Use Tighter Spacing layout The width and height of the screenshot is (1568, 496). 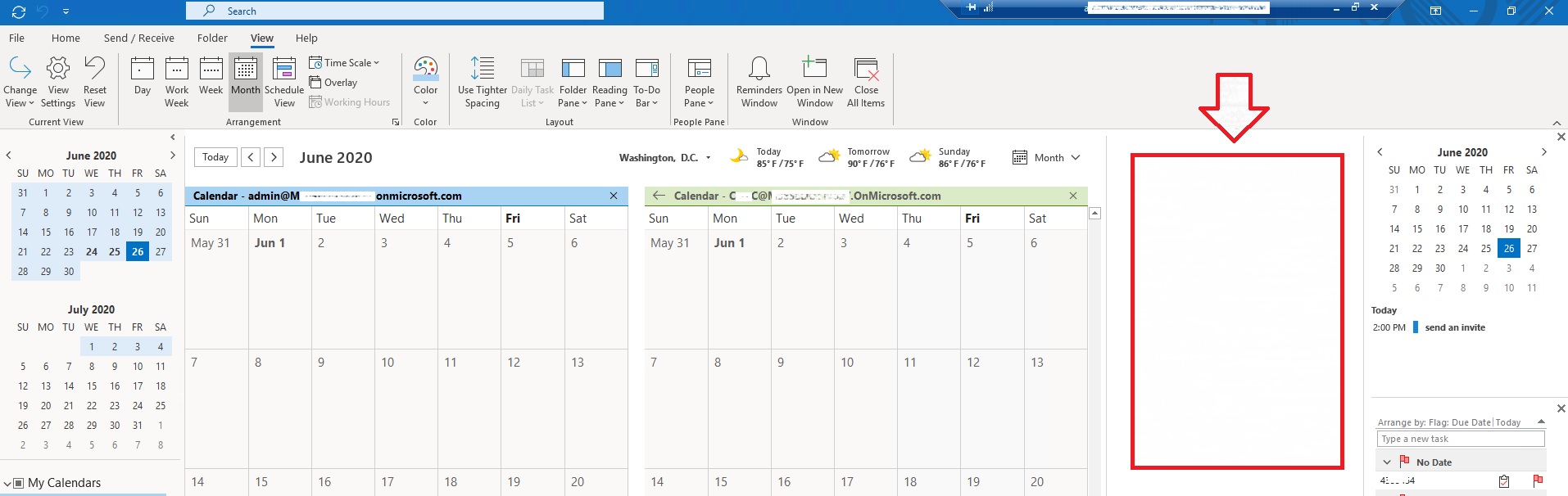(483, 82)
